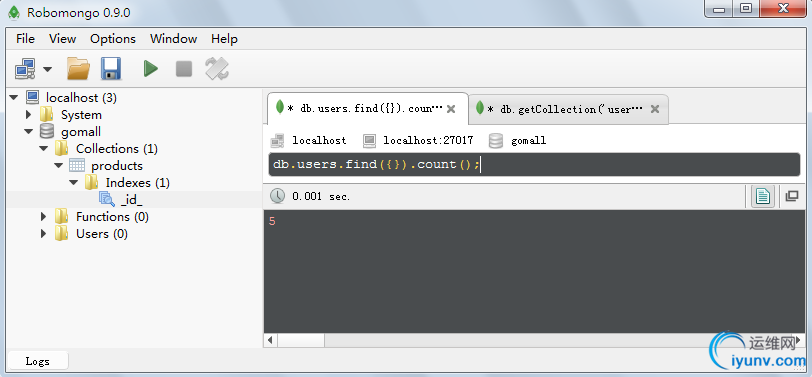Collapse the localhost (3) server node
Image resolution: width=812 pixels, height=377 pixels.
click(x=14, y=97)
